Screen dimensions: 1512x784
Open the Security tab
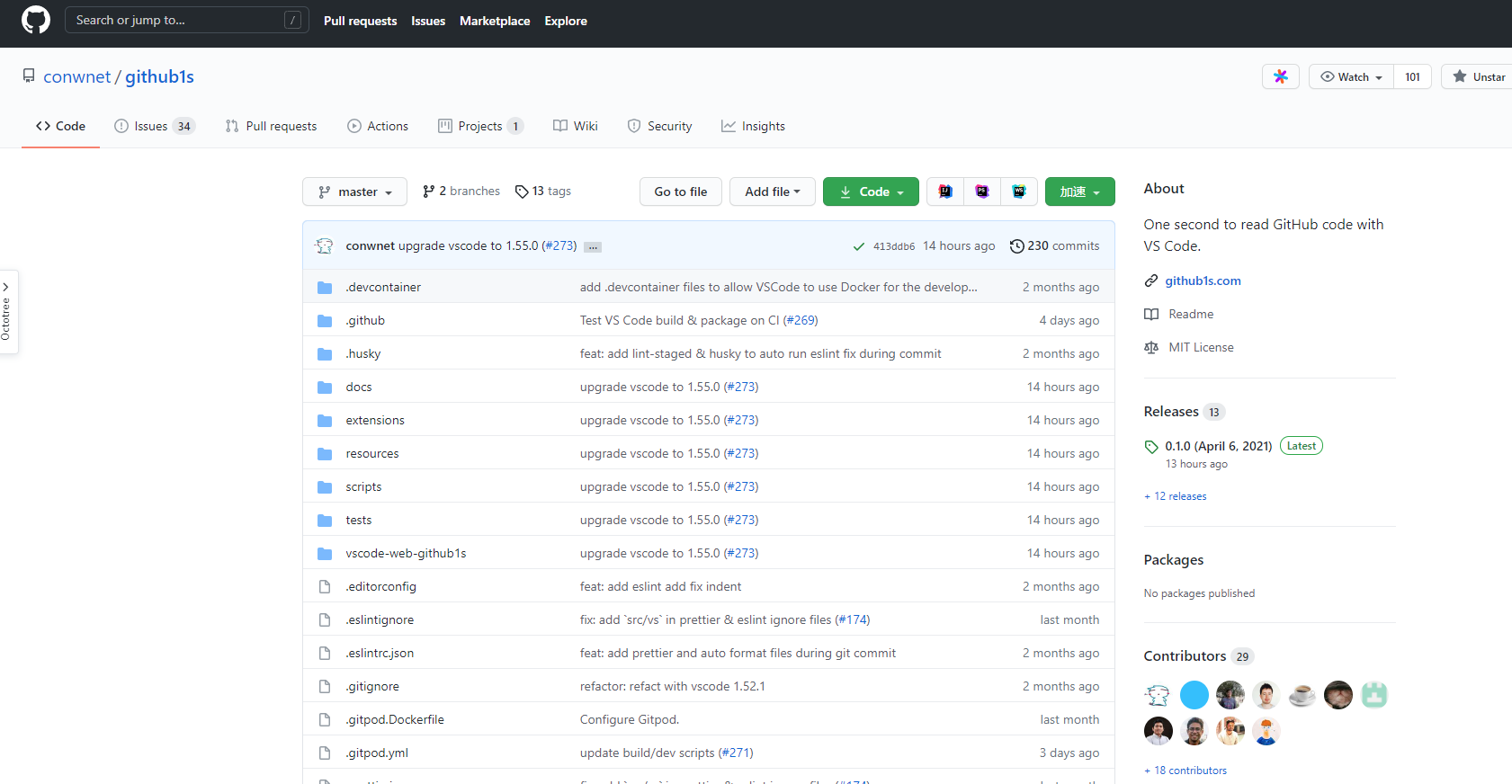click(x=659, y=126)
